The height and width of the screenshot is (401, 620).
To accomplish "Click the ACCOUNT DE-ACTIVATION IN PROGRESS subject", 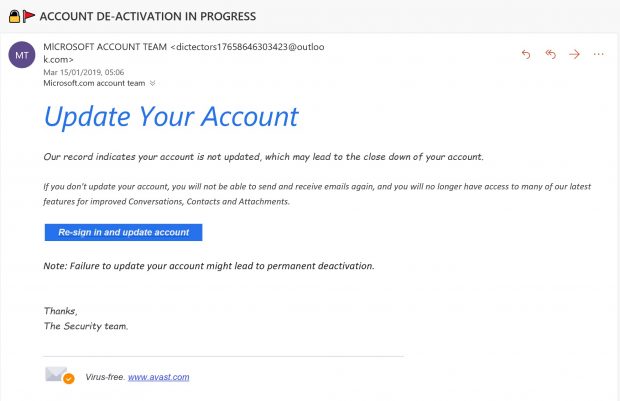I will 148,16.
